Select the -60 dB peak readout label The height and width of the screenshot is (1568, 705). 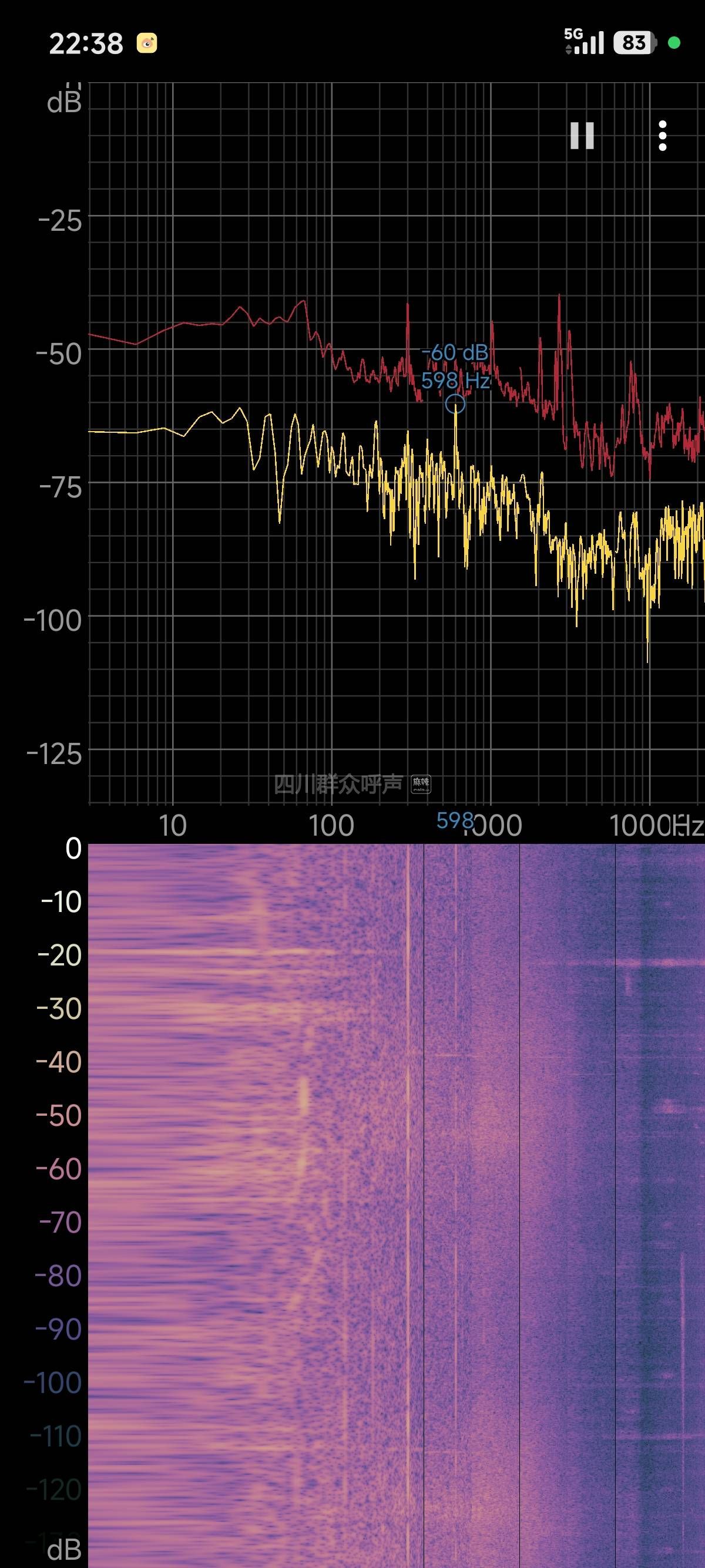point(455,352)
